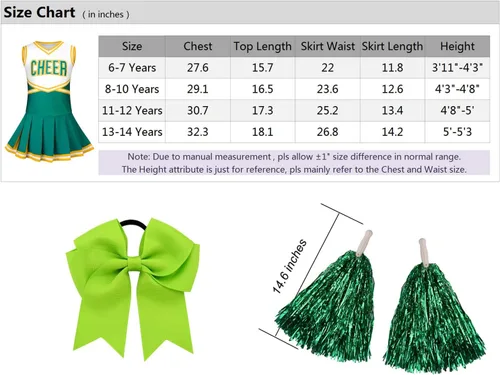
Task: Click the 'Size' column header
Action: coord(132,46)
